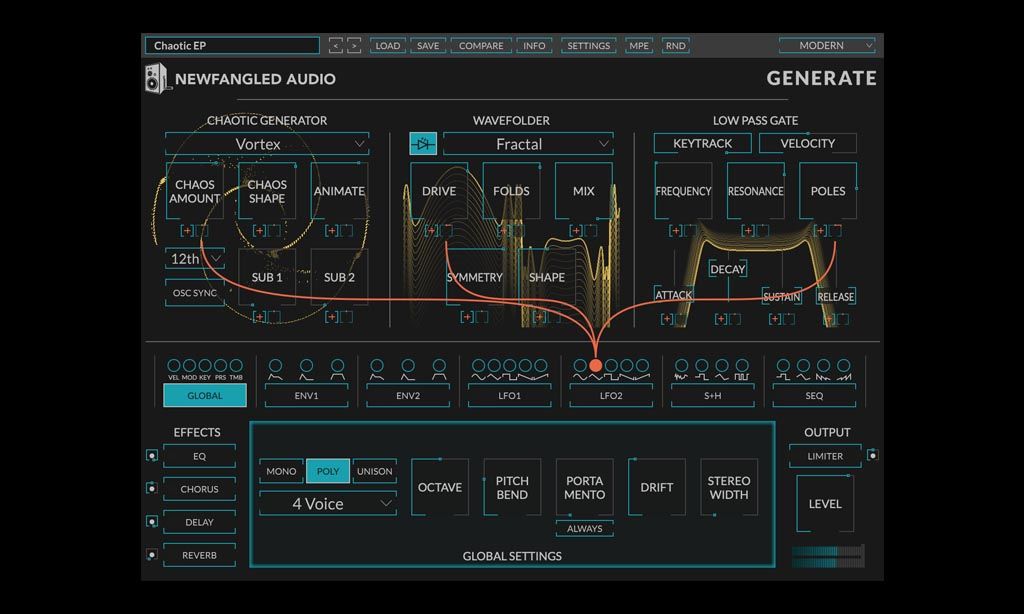
Task: Open the 12th sub interval dropdown
Action: [x=195, y=259]
